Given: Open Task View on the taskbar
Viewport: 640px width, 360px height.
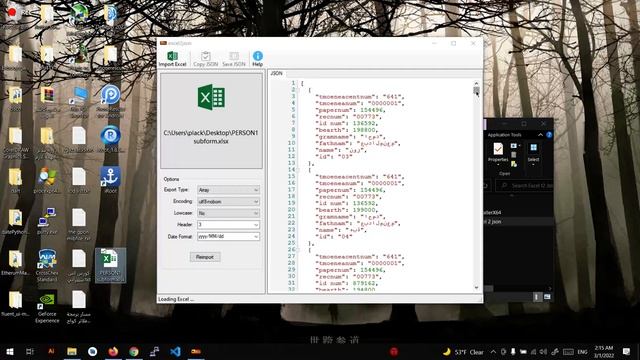Looking at the screenshot, I should 30,351.
